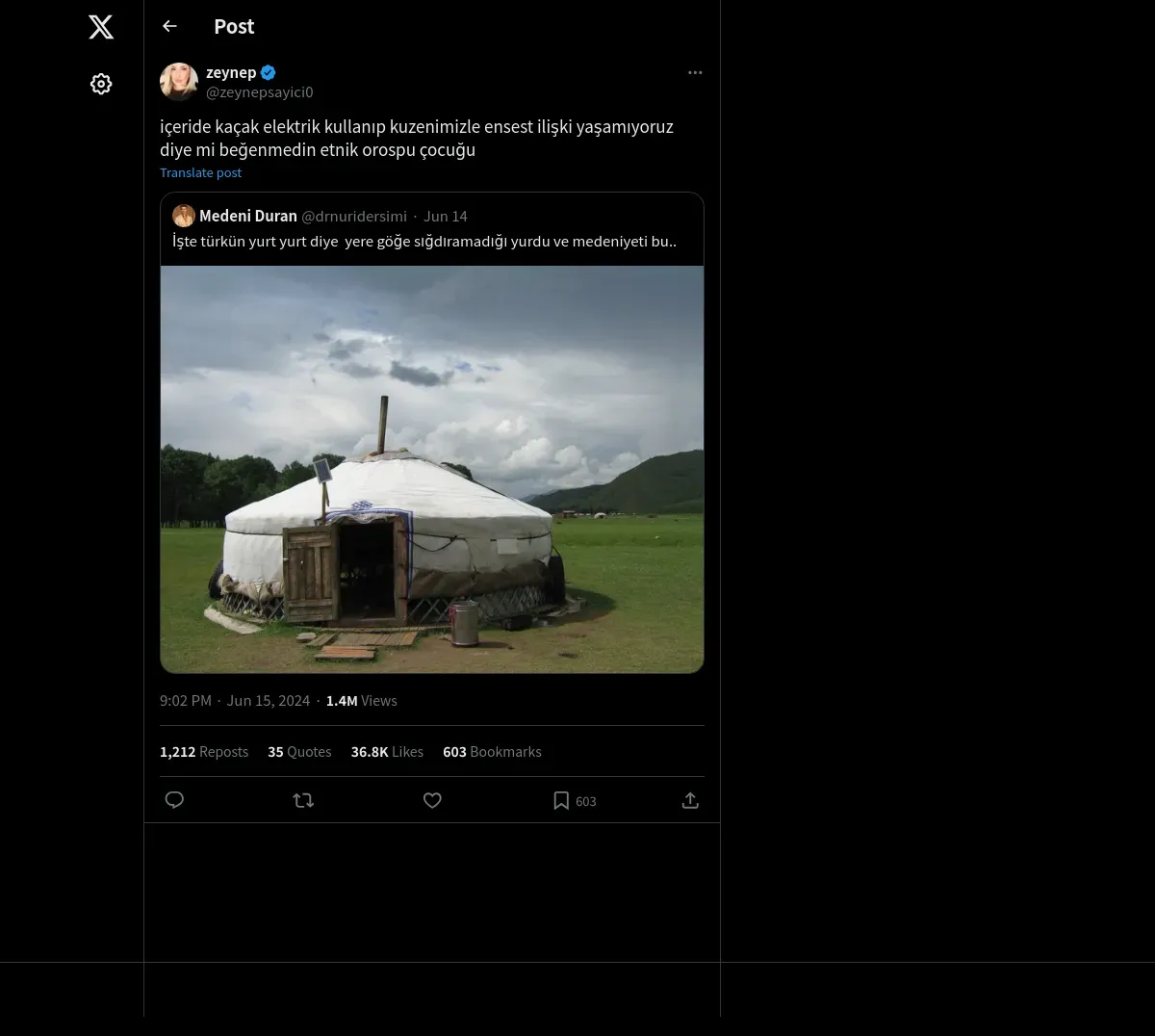Like the post with the heart icon
Viewport: 1155px width, 1036px height.
click(432, 800)
